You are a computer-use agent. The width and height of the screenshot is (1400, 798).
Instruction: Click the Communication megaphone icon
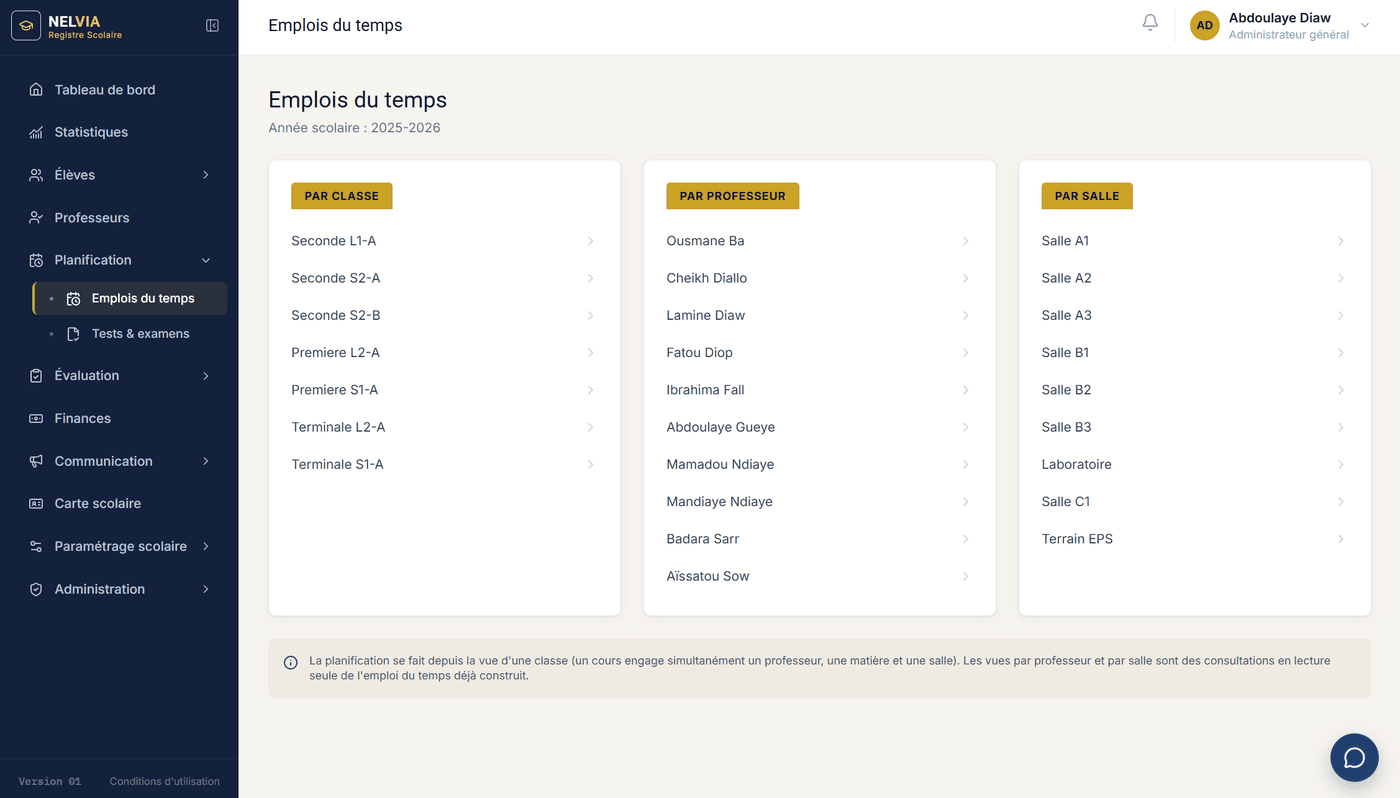[x=36, y=461]
